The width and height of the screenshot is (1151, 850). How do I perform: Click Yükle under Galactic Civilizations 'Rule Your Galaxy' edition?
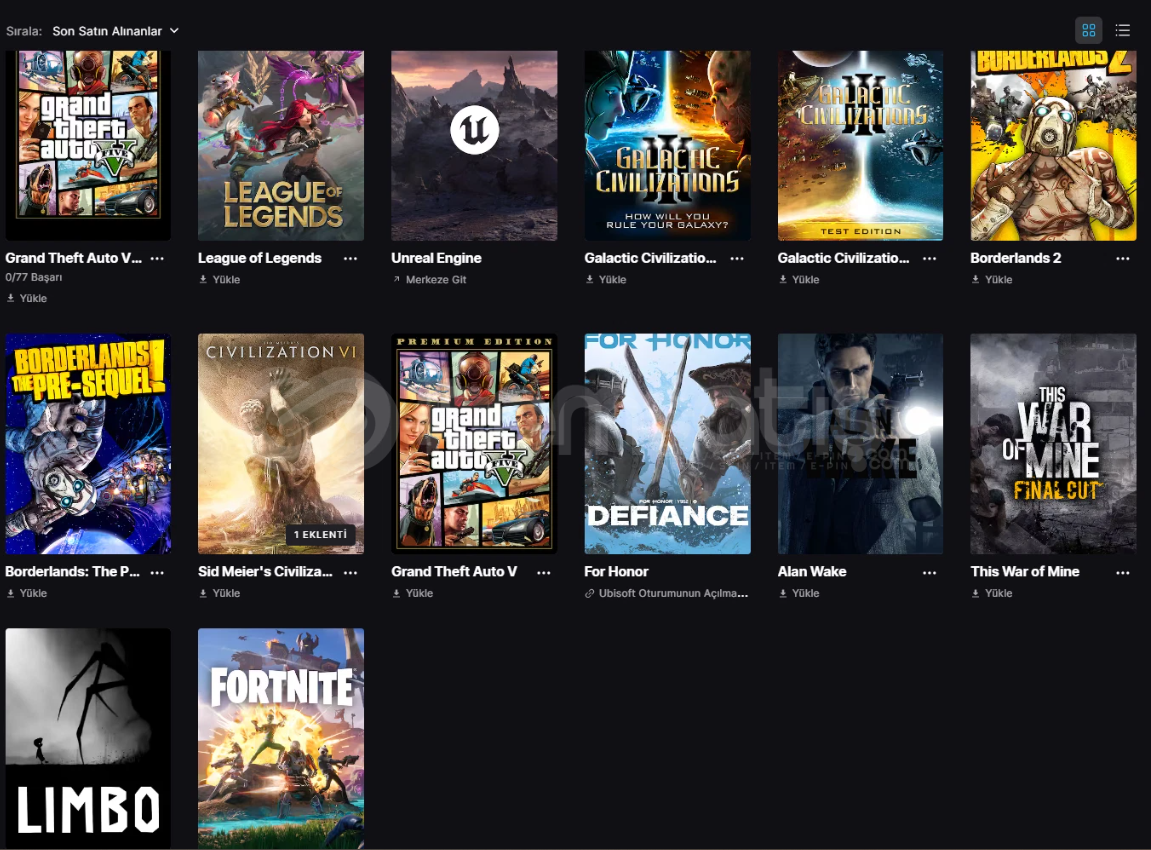click(x=606, y=280)
